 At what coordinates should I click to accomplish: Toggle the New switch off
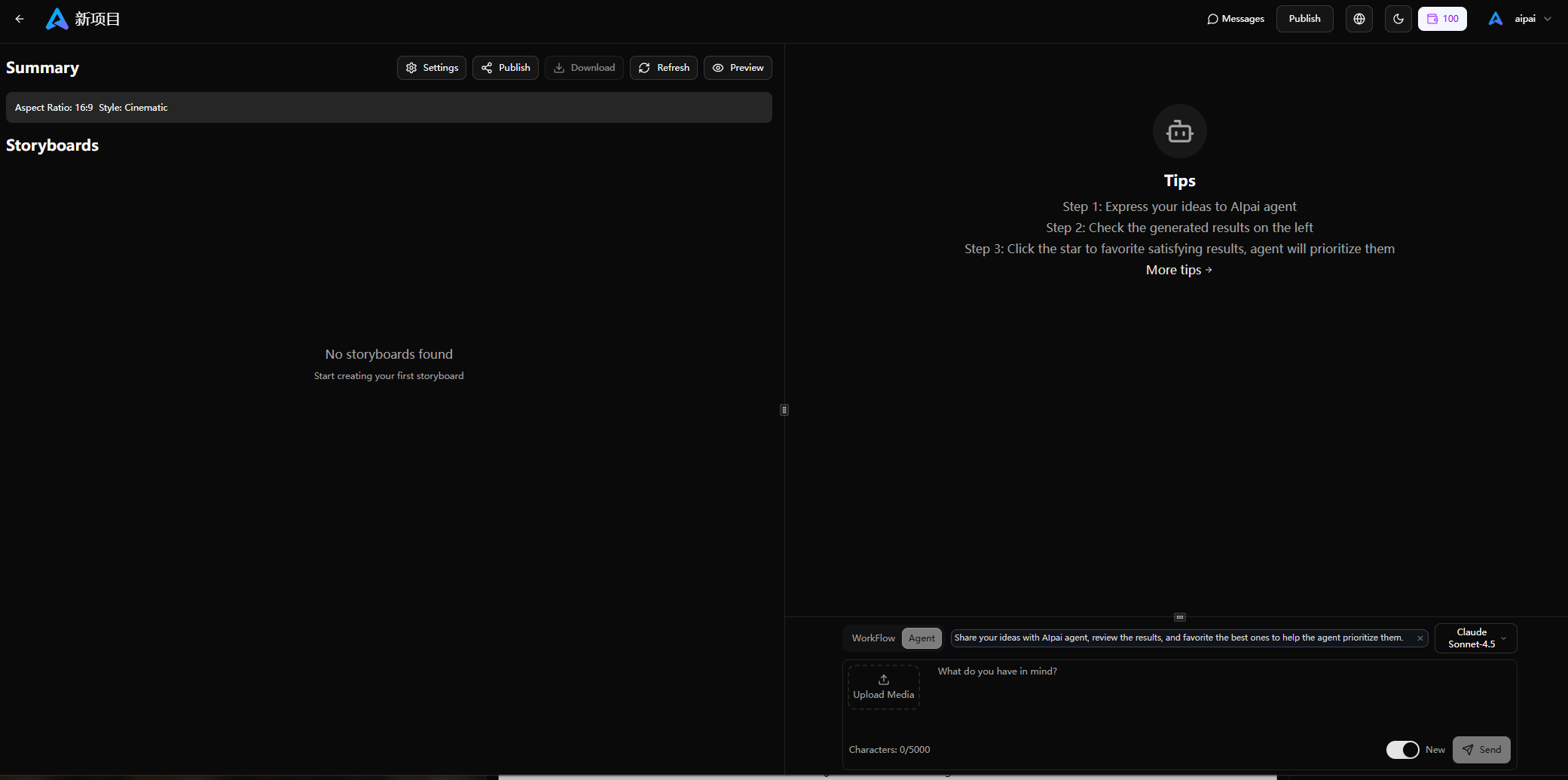[x=1402, y=750]
